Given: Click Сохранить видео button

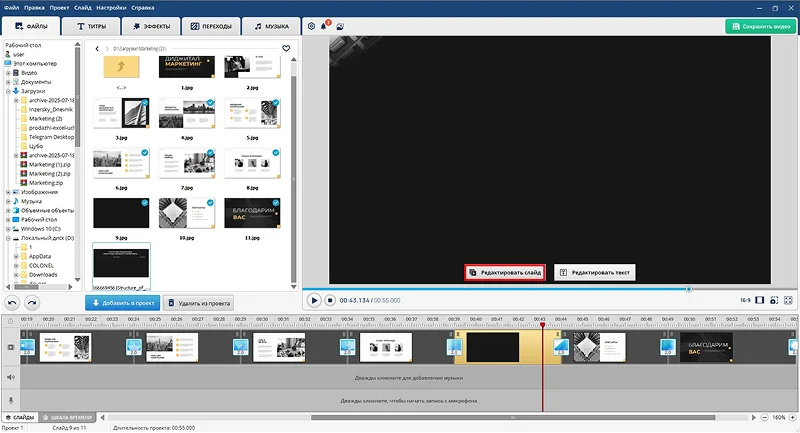Looking at the screenshot, I should click(760, 27).
